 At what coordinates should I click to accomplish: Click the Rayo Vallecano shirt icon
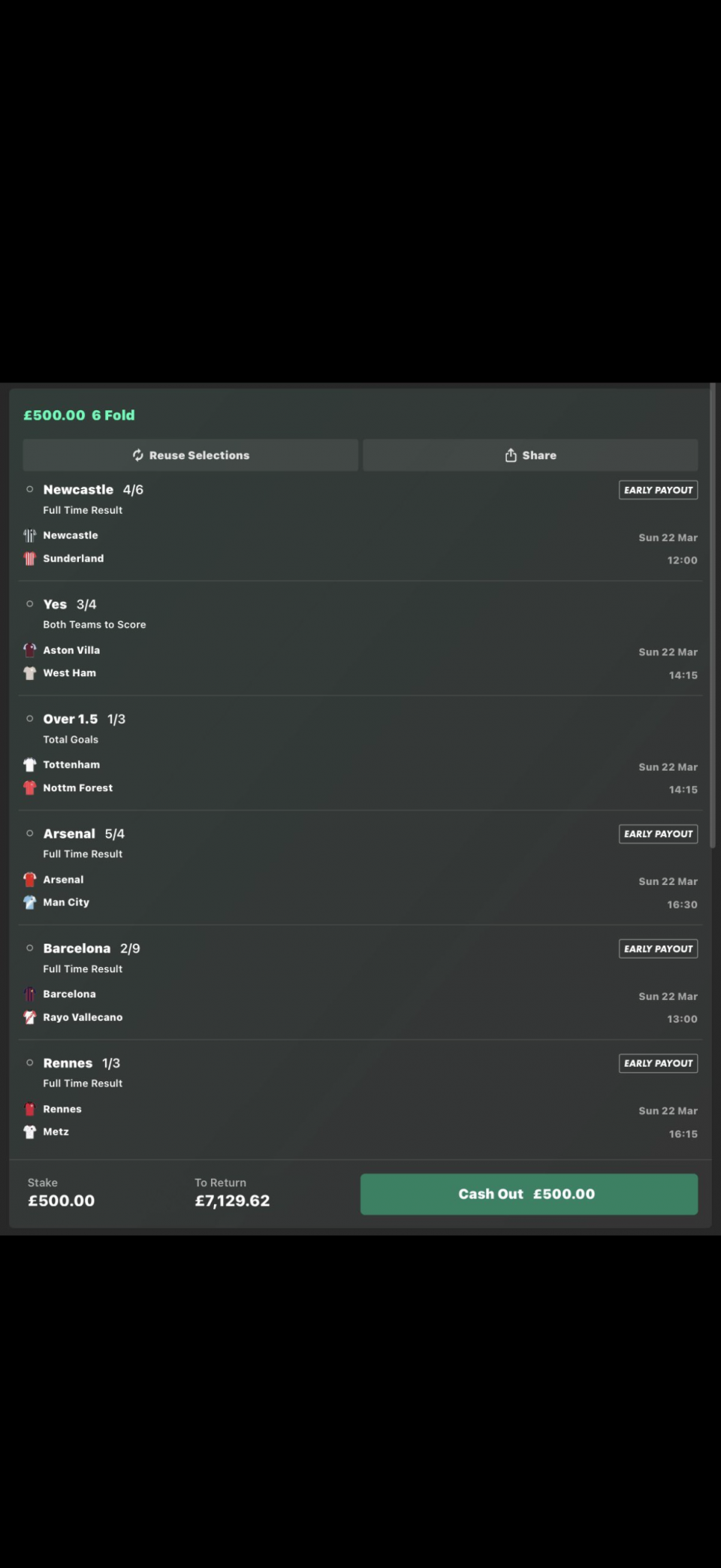tap(30, 1017)
